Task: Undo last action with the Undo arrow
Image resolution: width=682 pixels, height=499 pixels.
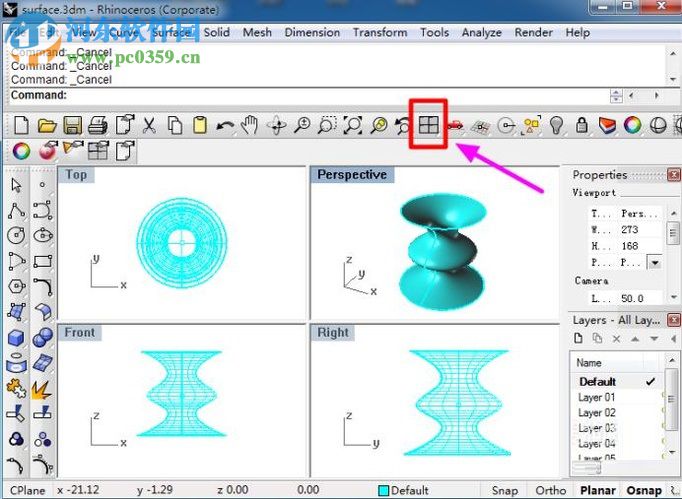Action: (x=225, y=126)
